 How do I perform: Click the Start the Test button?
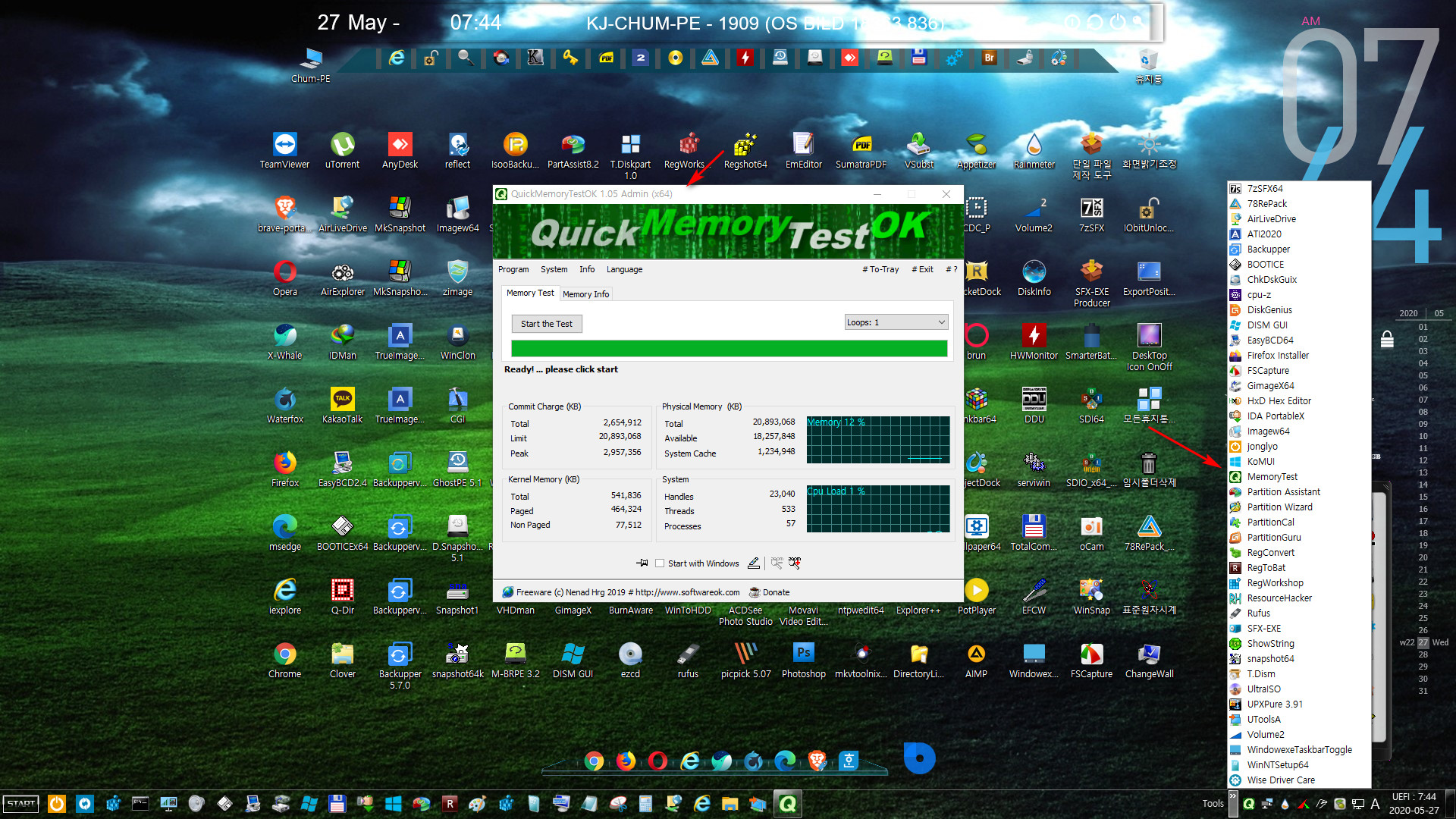point(547,324)
